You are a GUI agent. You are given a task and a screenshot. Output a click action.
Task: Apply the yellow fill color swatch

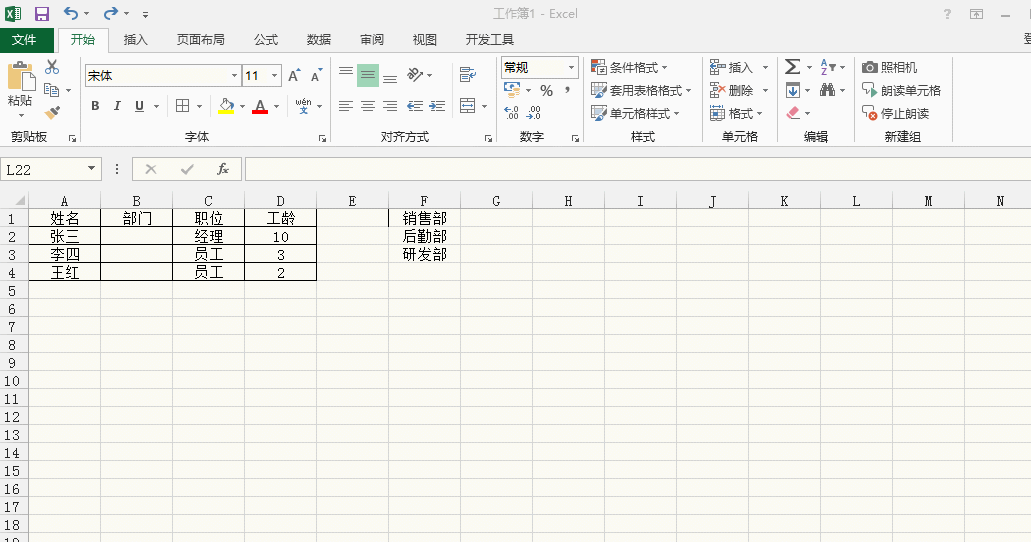[225, 106]
